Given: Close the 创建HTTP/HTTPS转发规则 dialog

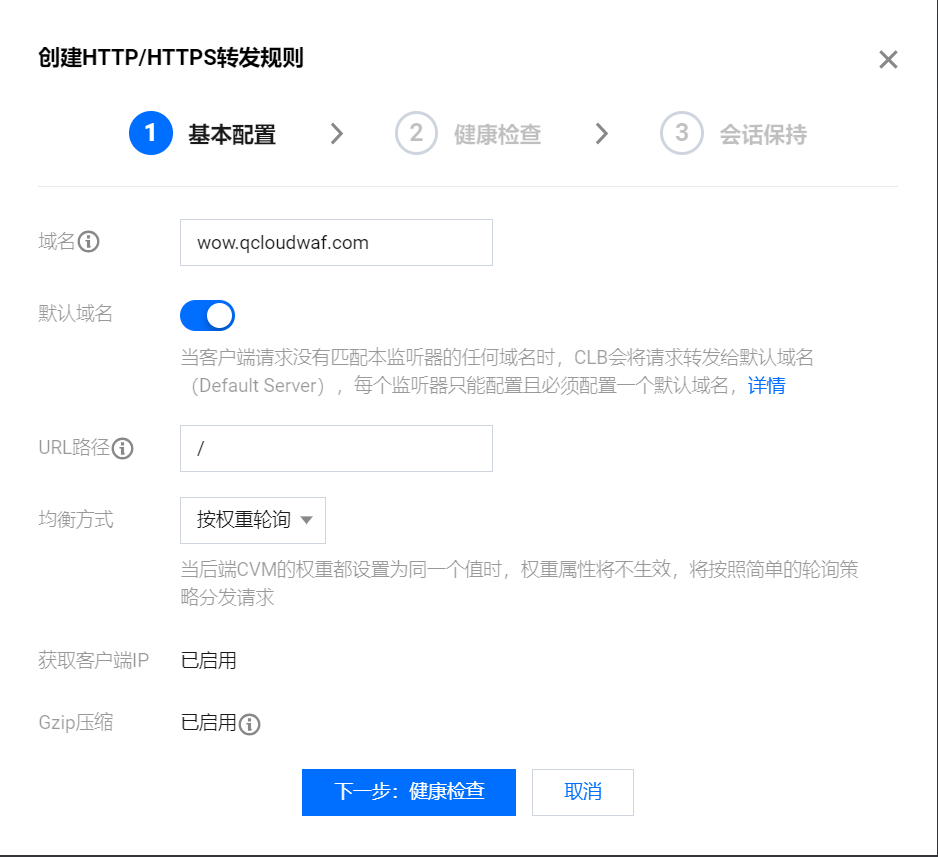Looking at the screenshot, I should click(x=888, y=60).
